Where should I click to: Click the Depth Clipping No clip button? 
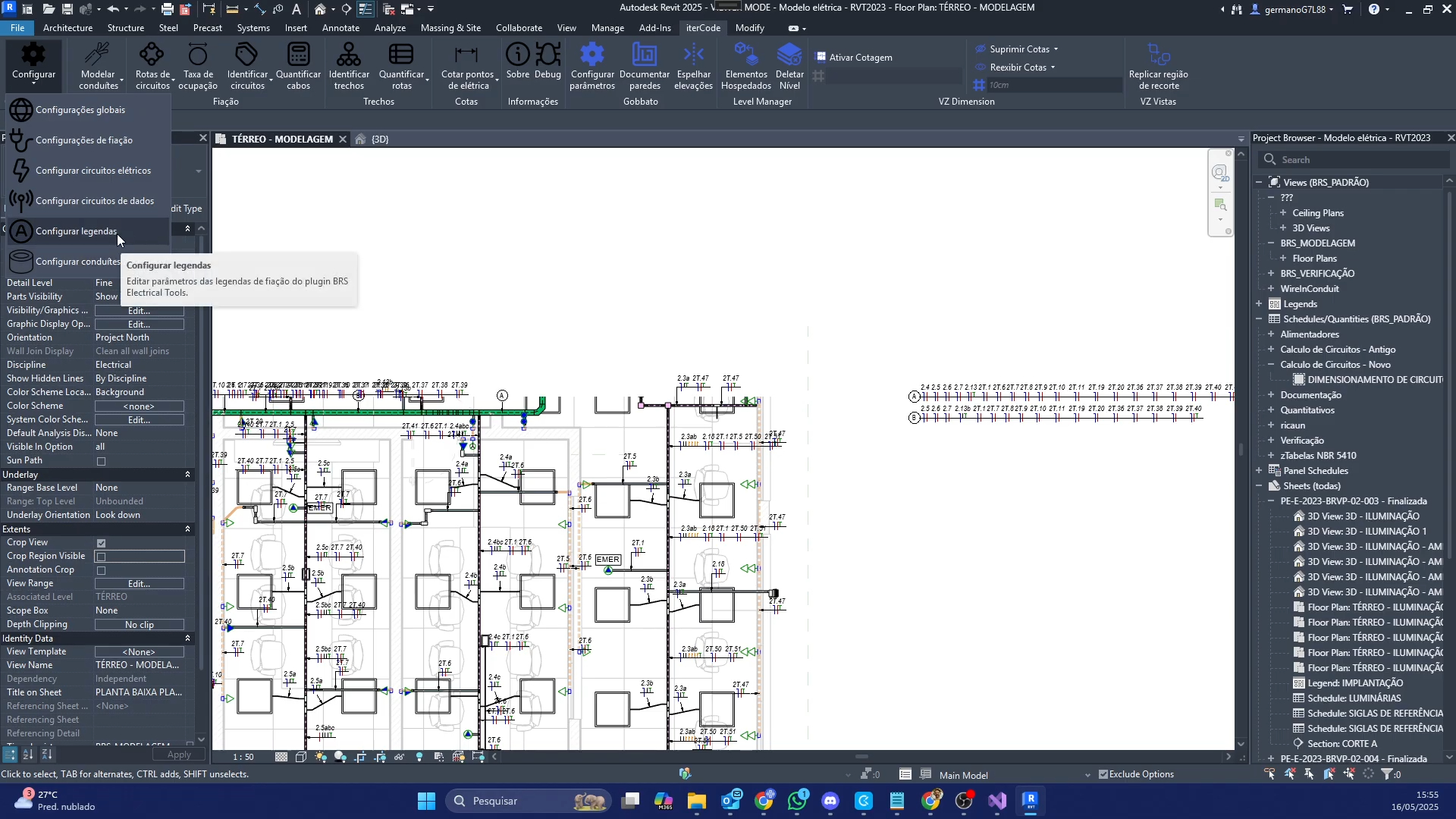click(140, 625)
